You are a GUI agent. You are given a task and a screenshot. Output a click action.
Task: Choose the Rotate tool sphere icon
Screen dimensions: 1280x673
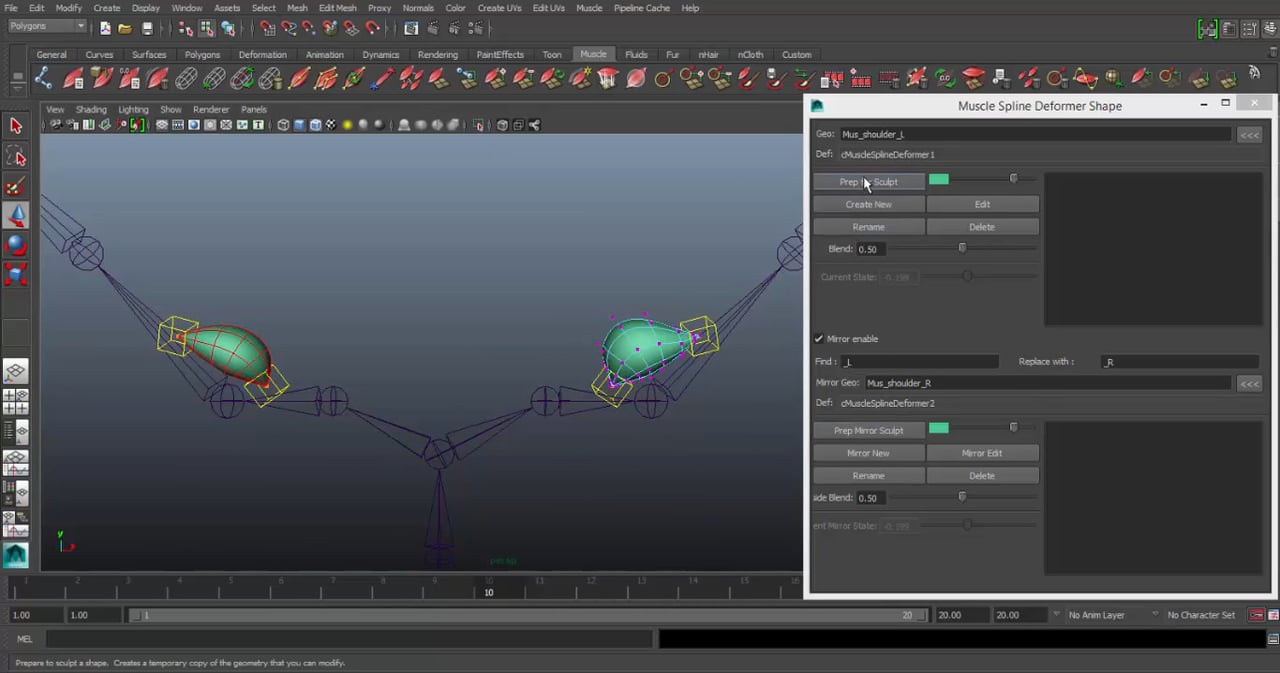[15, 244]
